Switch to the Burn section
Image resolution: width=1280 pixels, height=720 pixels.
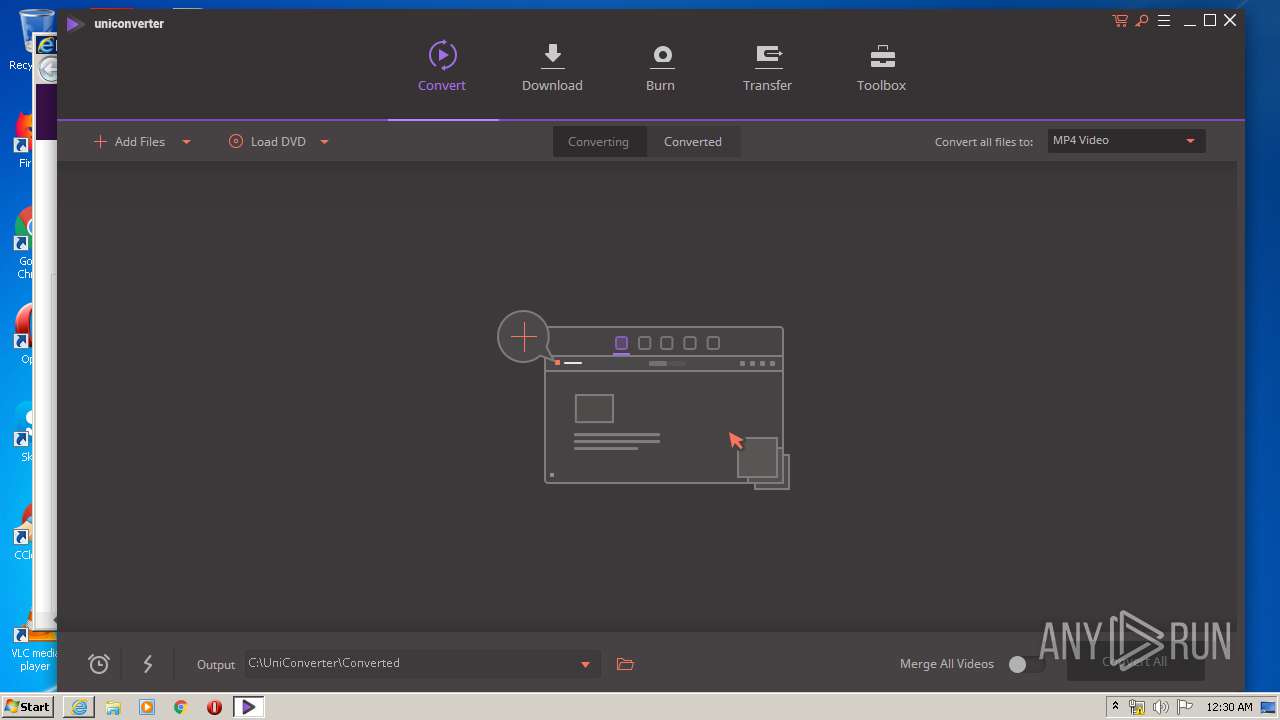(x=660, y=67)
